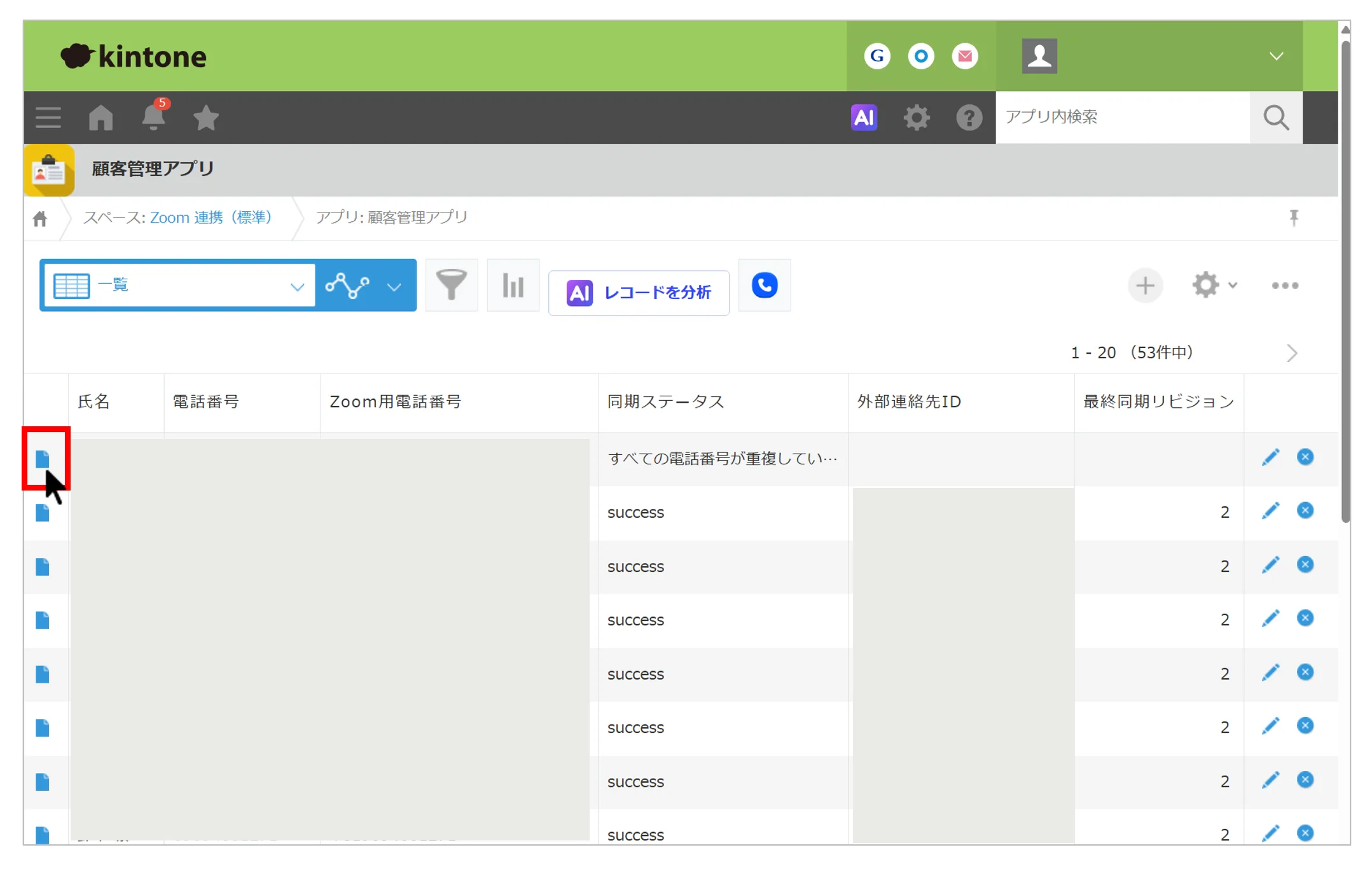Delete the first success record
This screenshot has width=1372, height=871.
1305,510
